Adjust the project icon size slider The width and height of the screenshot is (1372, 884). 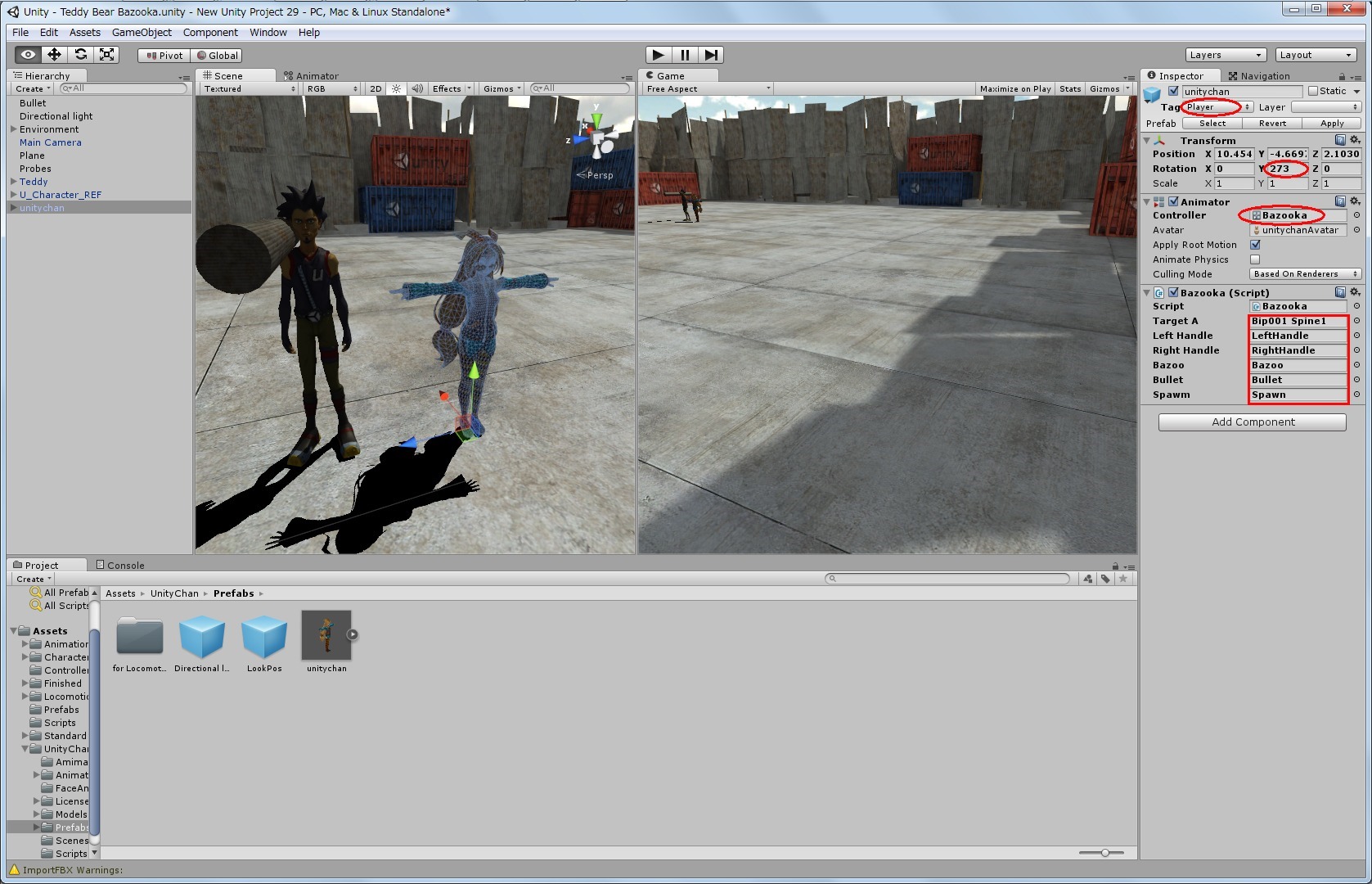click(x=1104, y=853)
